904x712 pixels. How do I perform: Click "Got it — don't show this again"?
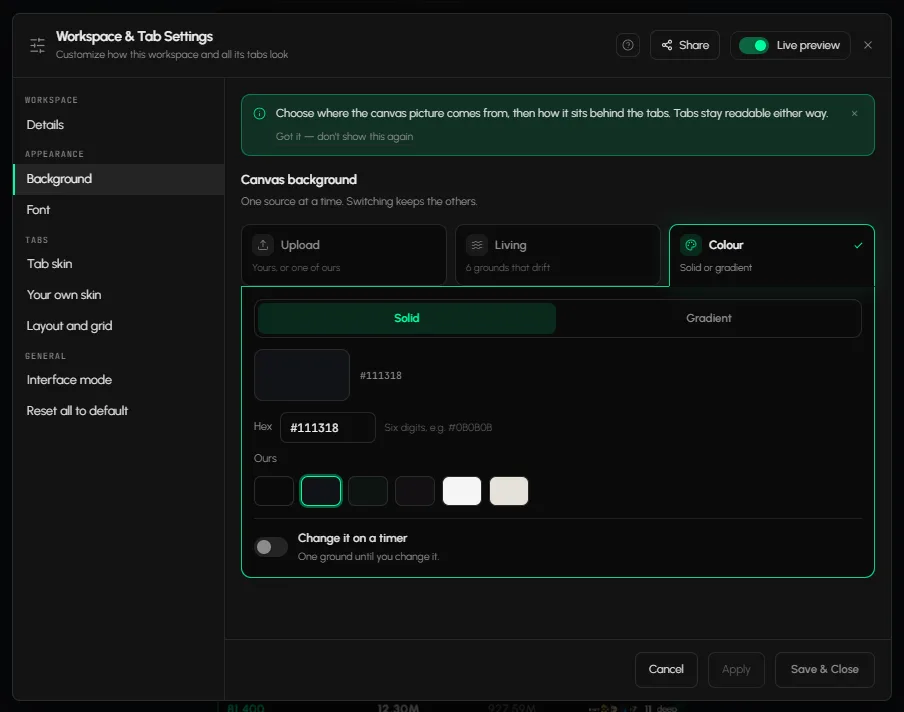pos(344,137)
